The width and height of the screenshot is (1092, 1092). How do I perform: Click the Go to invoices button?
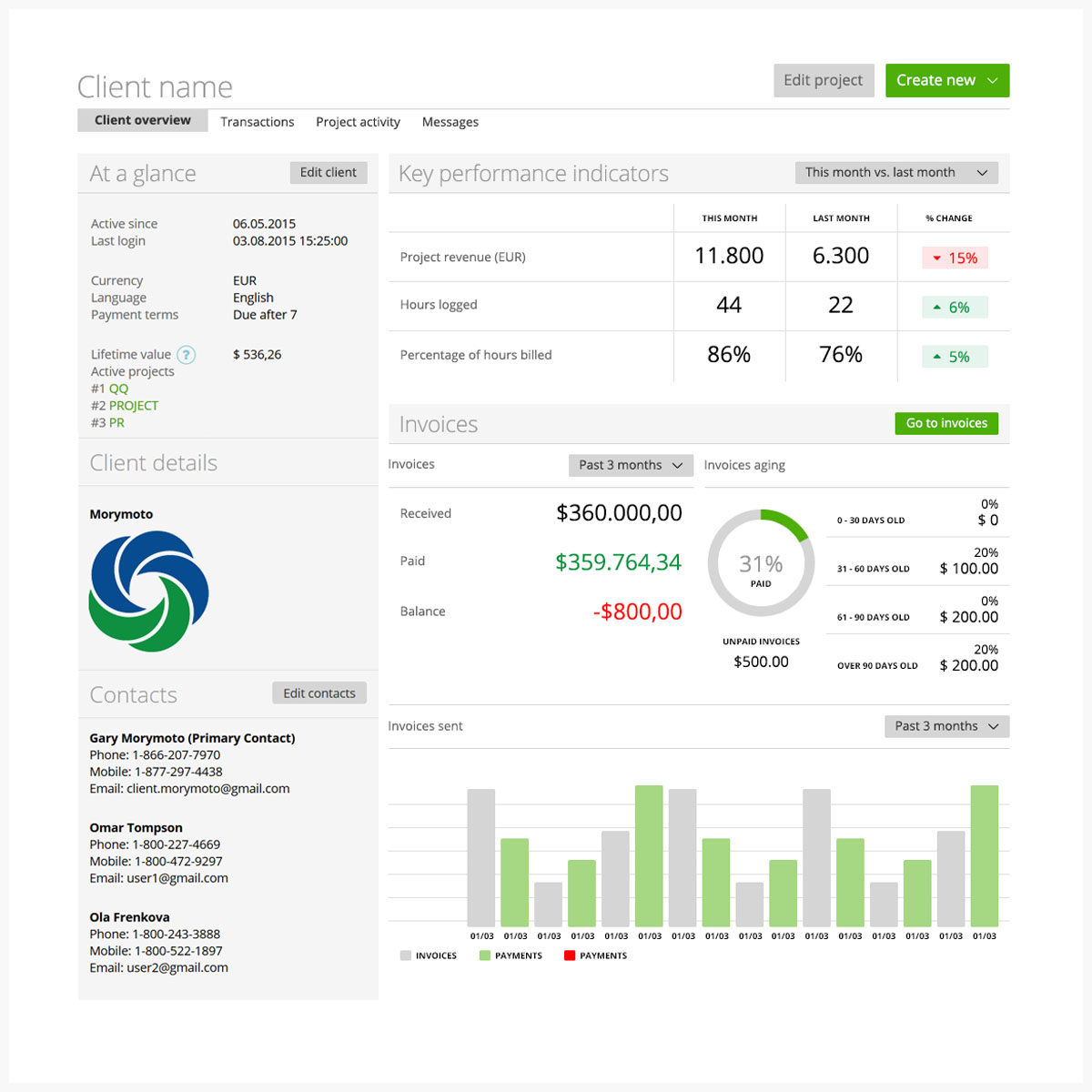click(946, 423)
